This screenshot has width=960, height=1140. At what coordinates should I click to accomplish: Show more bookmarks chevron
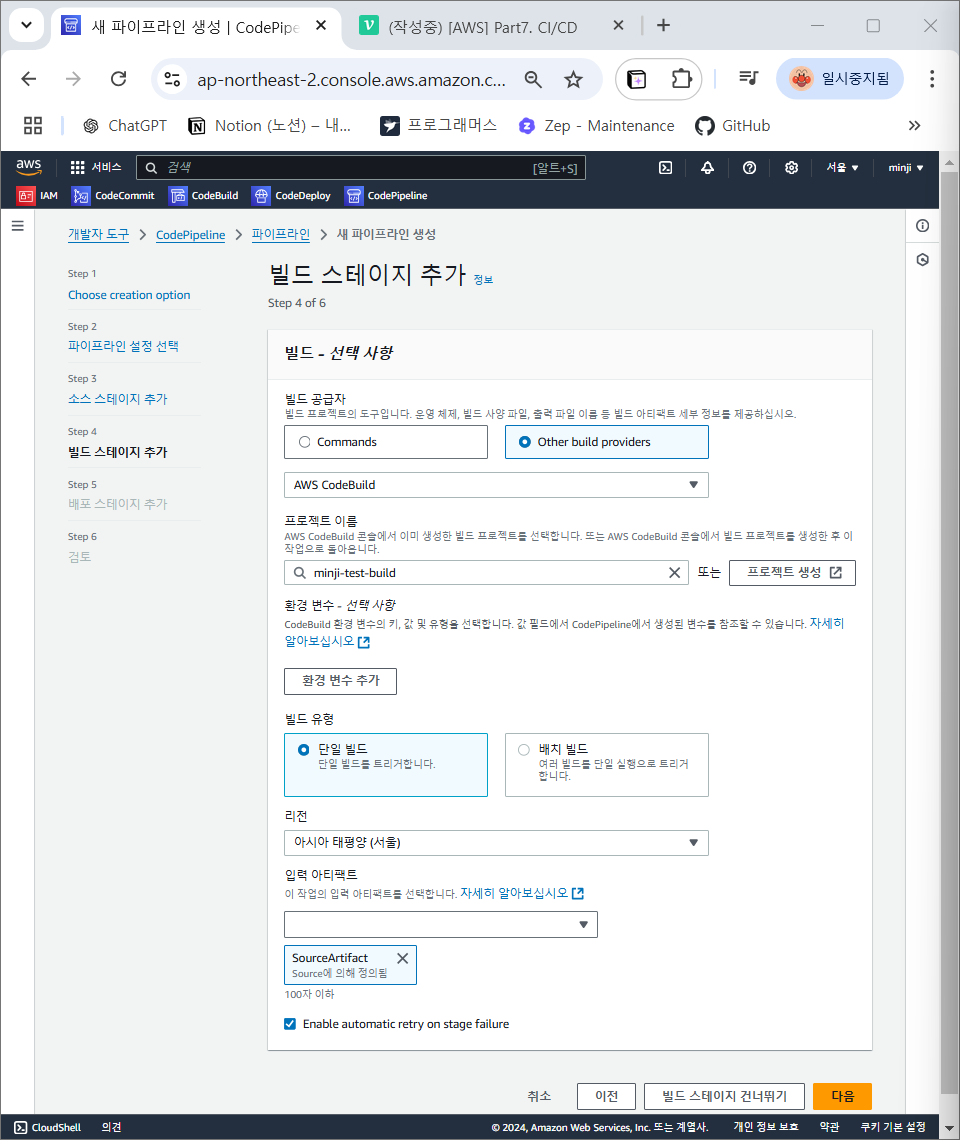(x=914, y=126)
